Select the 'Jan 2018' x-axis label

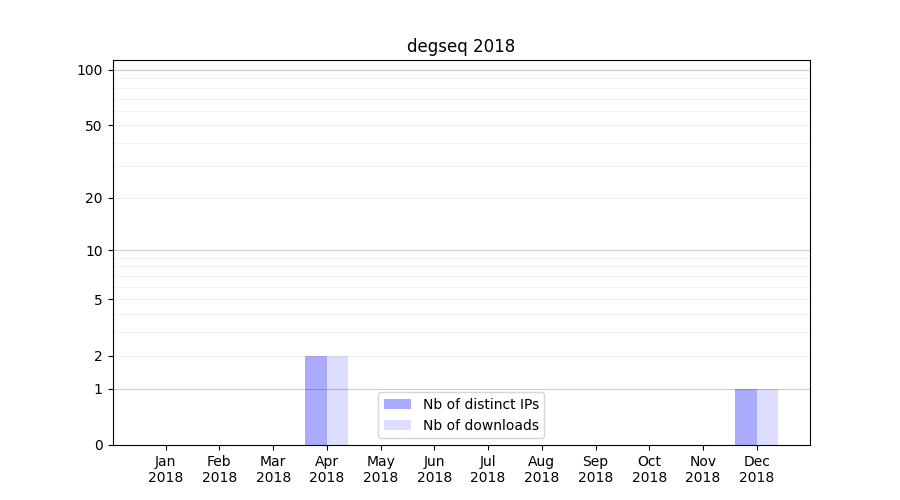pos(166,469)
